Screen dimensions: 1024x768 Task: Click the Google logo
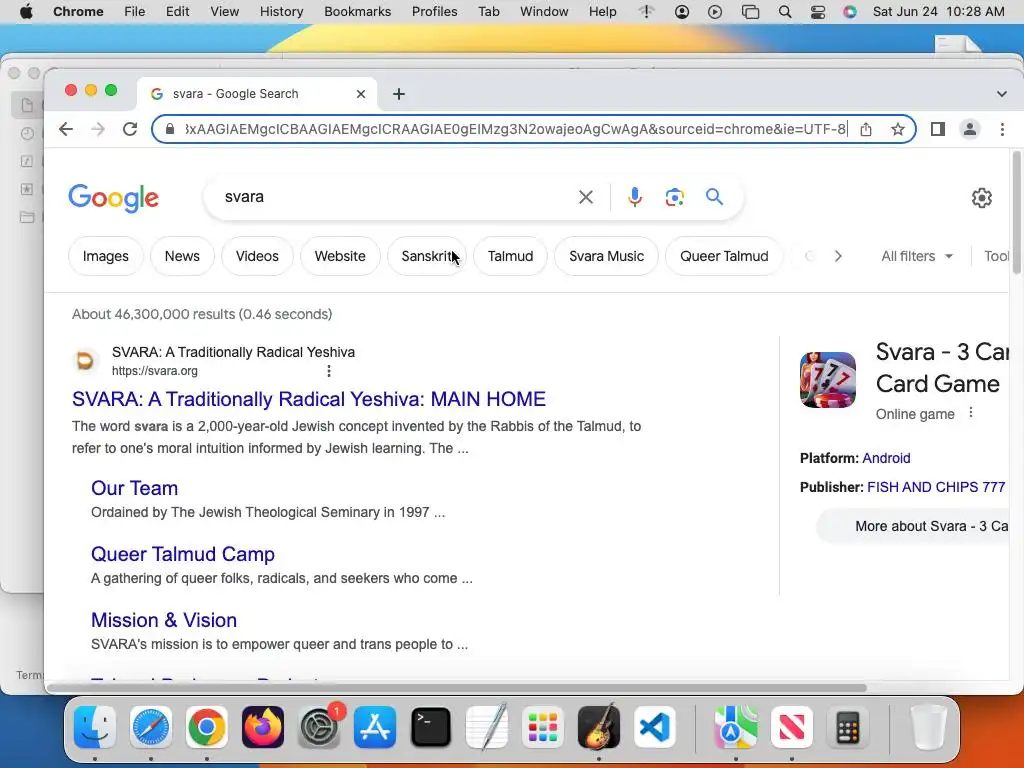coord(114,198)
